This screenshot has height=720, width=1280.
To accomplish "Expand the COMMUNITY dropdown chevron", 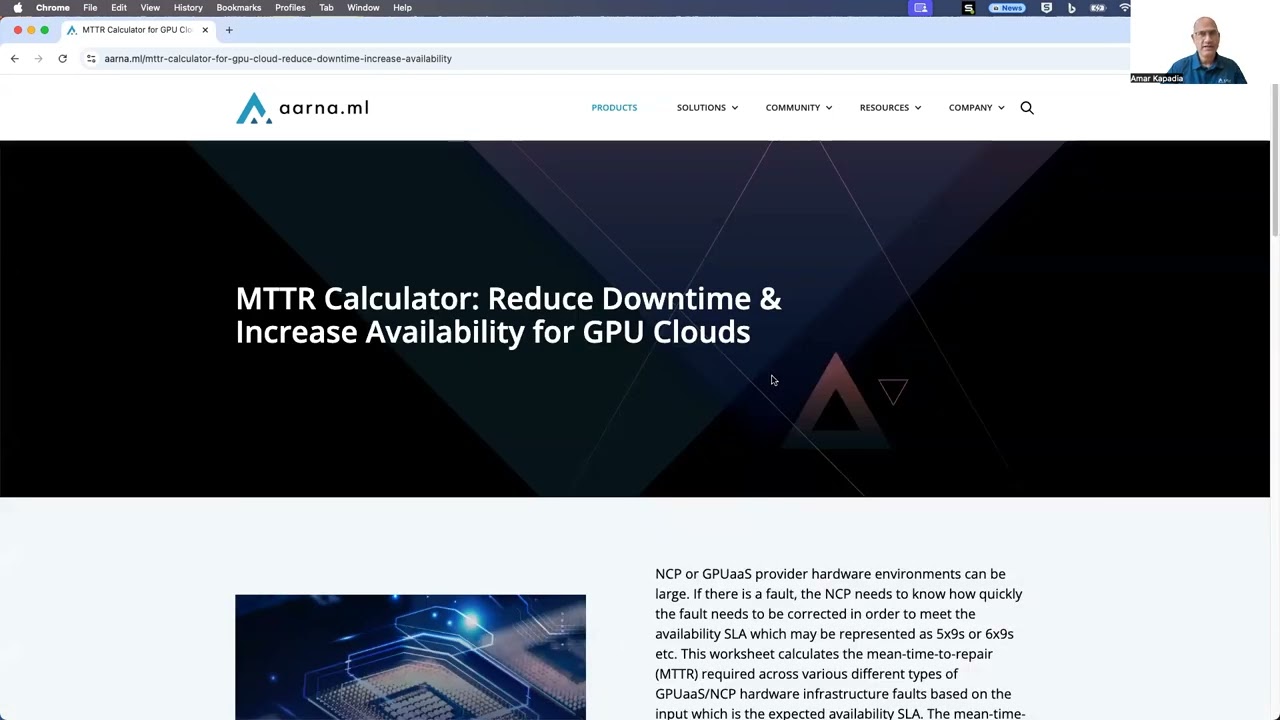I will pyautogui.click(x=829, y=108).
